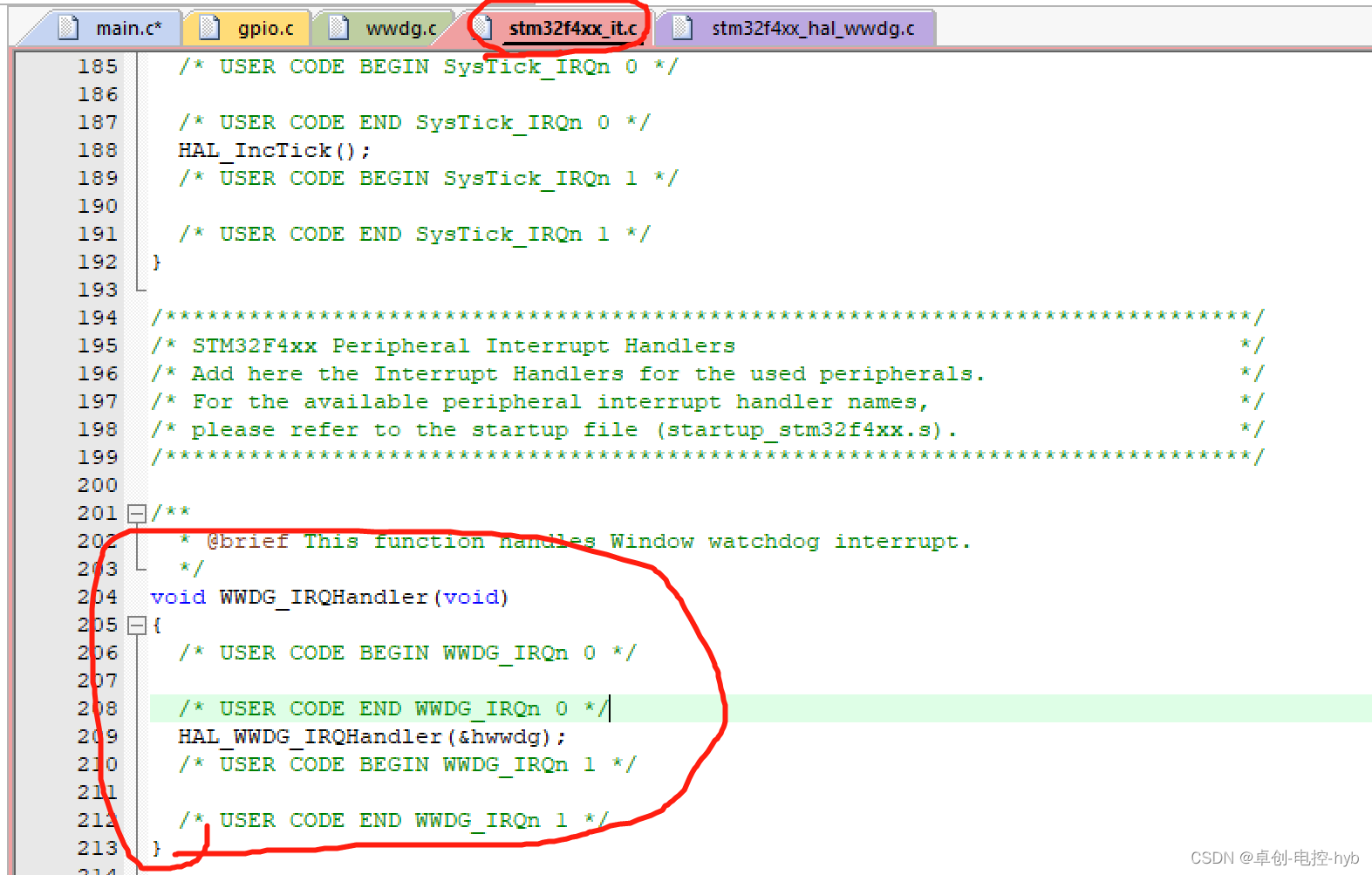1372x875 pixels.
Task: Click the comment USER CODE END WWDG_IRQn 1
Action: click(393, 820)
